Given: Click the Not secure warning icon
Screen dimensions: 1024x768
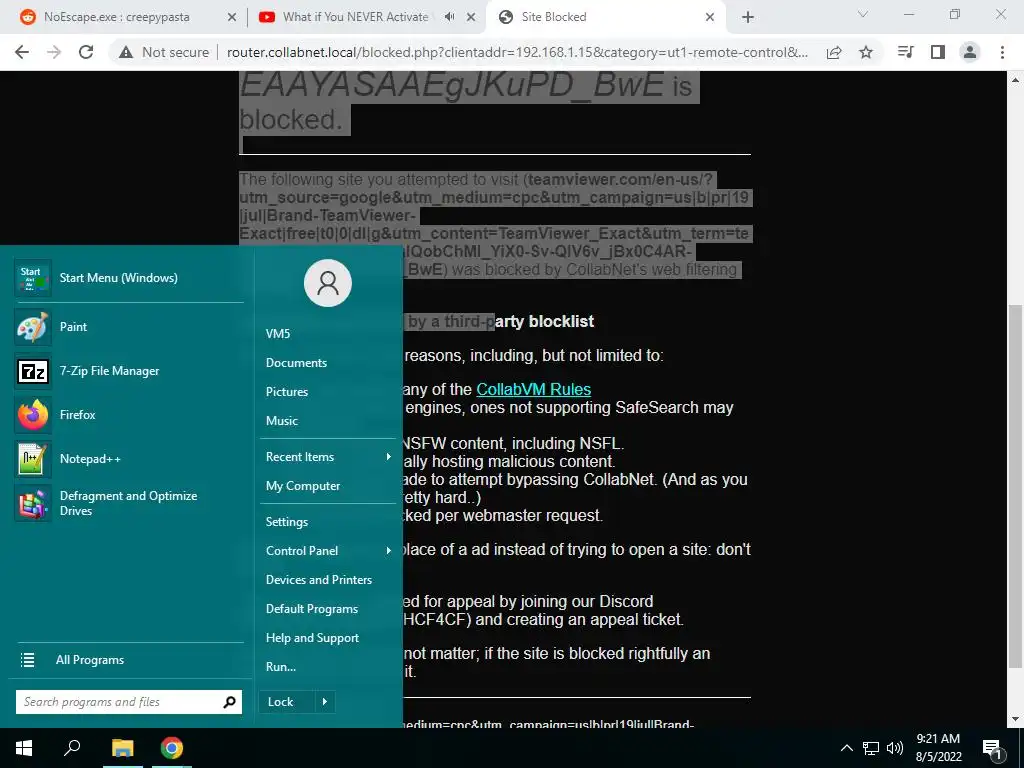Looking at the screenshot, I should point(125,52).
